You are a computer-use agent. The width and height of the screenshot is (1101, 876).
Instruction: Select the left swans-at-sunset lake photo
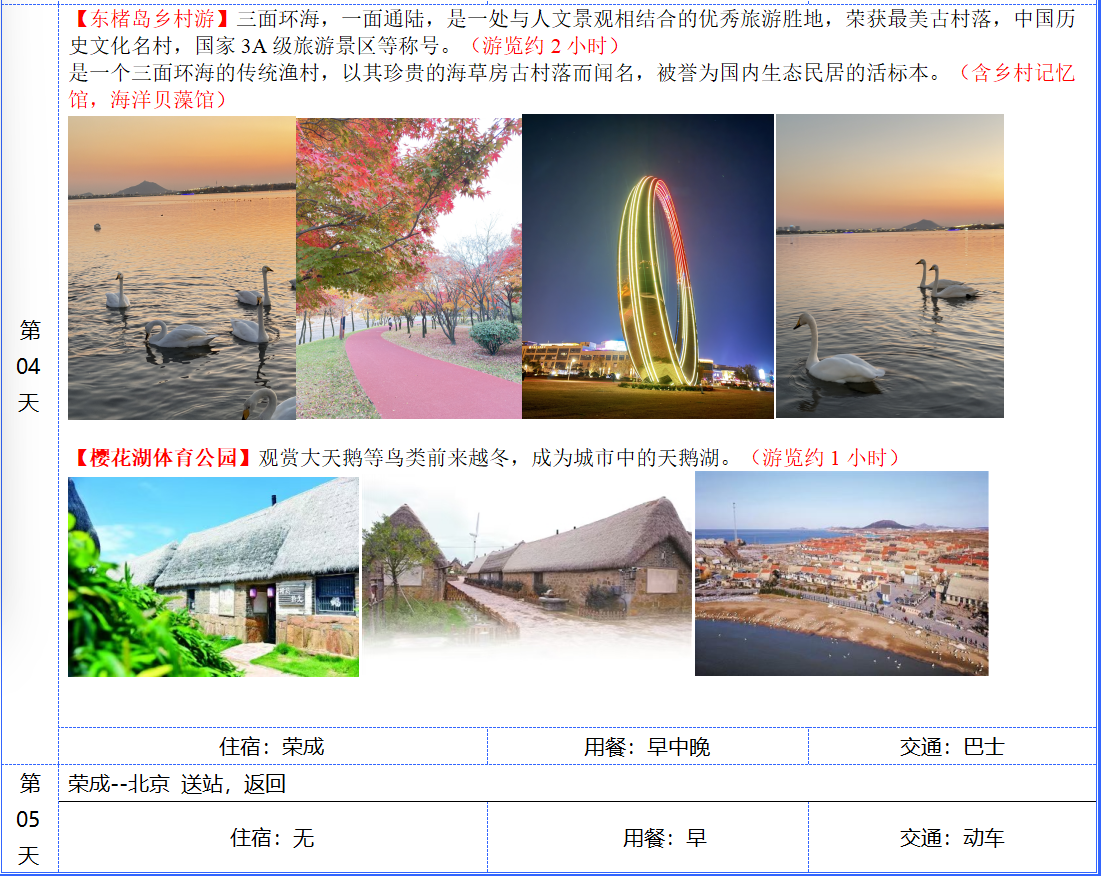(x=182, y=267)
